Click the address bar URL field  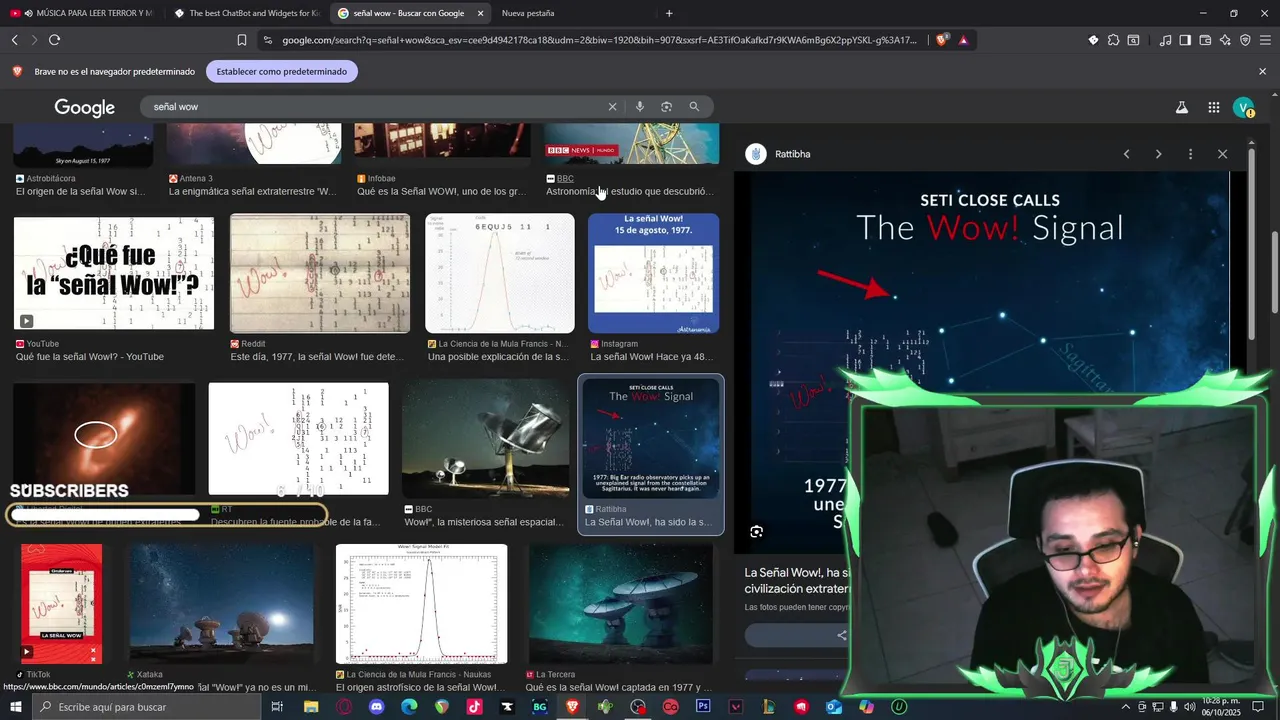(598, 40)
